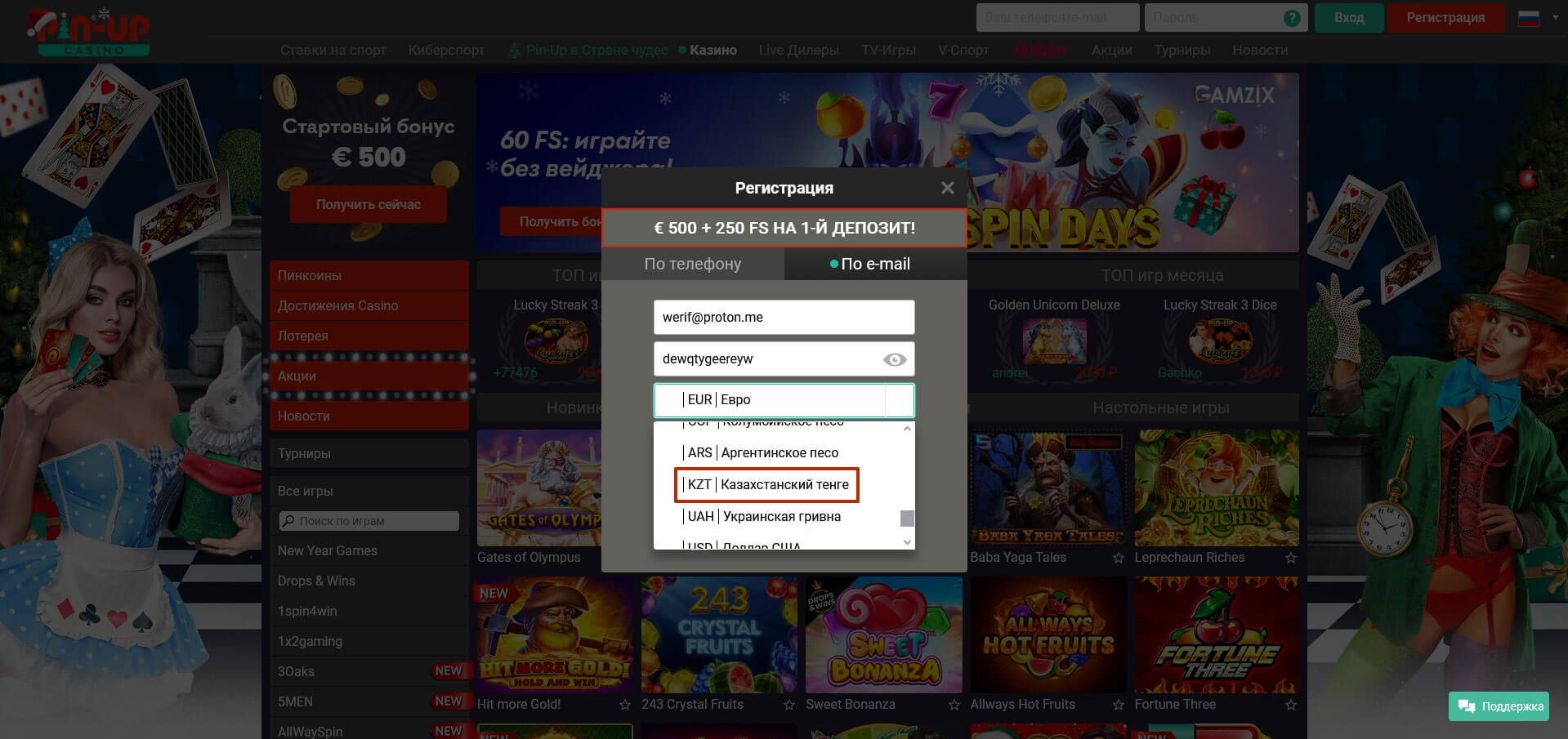This screenshot has width=1568, height=739.
Task: Switch to По телефону registration tab
Action: [693, 264]
